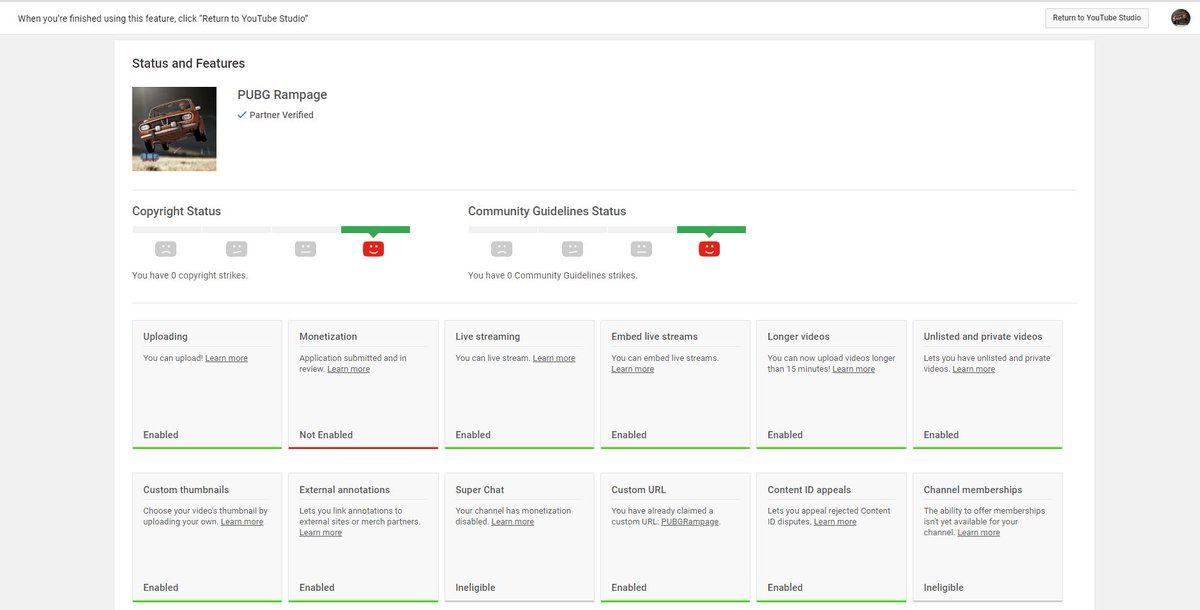Open Learn more link in Live streaming card
Screen dimensions: 1200x610
(554, 358)
